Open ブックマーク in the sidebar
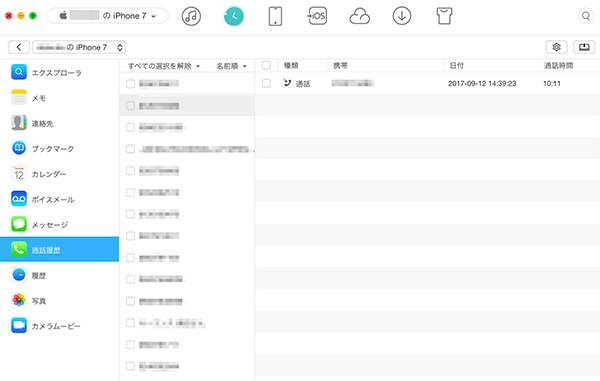The image size is (600, 381). 59,148
